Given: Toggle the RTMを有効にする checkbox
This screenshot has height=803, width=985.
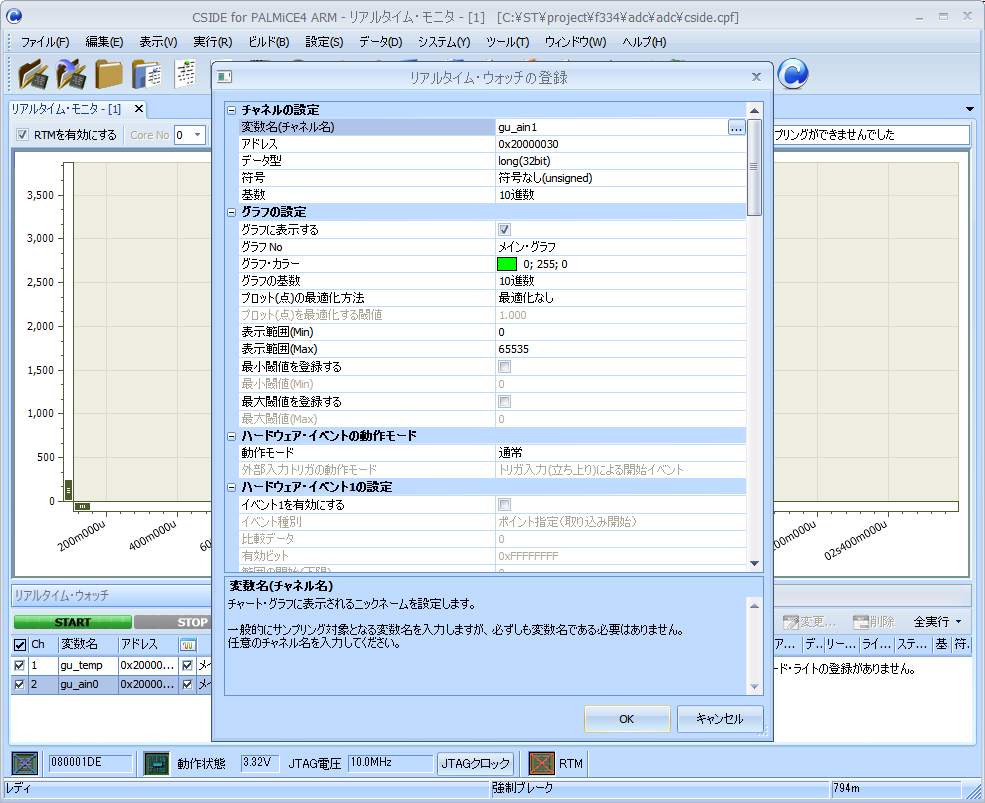Looking at the screenshot, I should coord(23,134).
